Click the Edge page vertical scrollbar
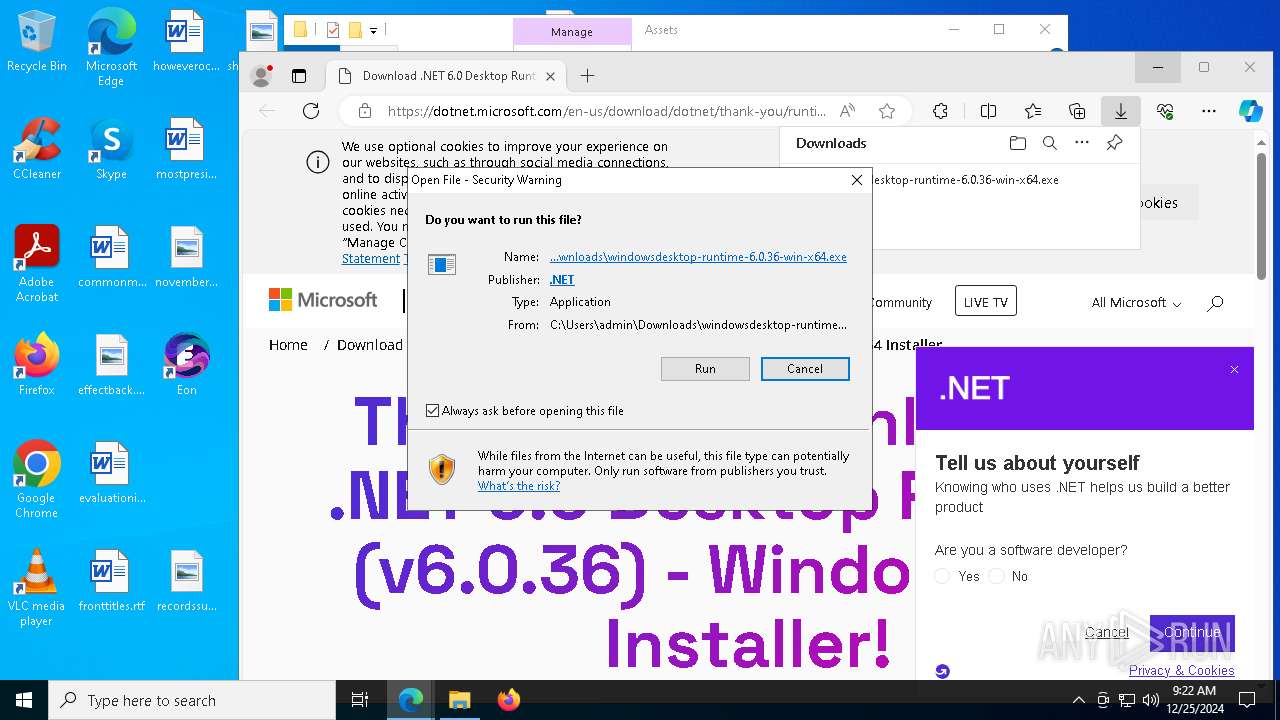Screen dimensions: 1280x720 point(1260,215)
